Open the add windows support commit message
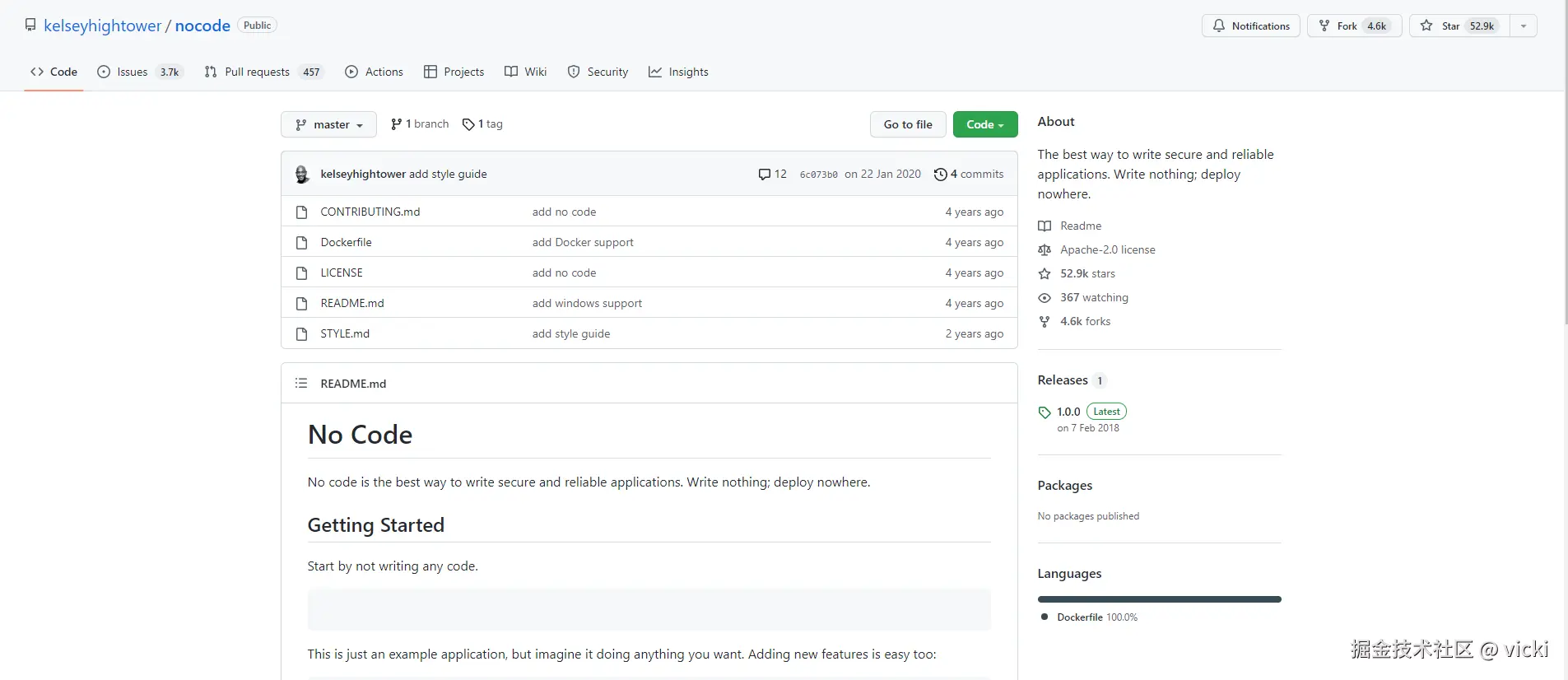 (587, 303)
